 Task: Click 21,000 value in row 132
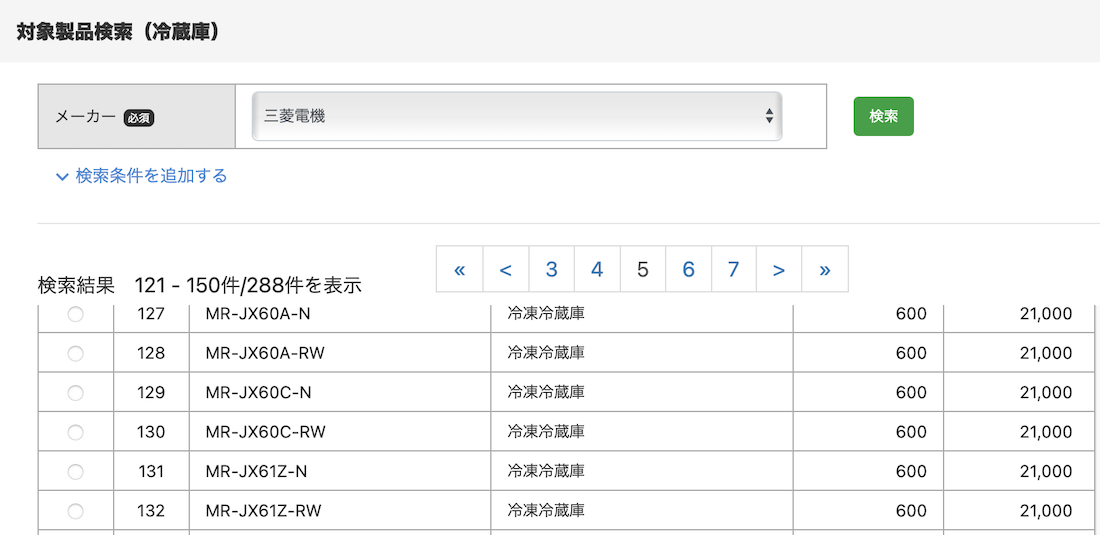pos(1046,510)
